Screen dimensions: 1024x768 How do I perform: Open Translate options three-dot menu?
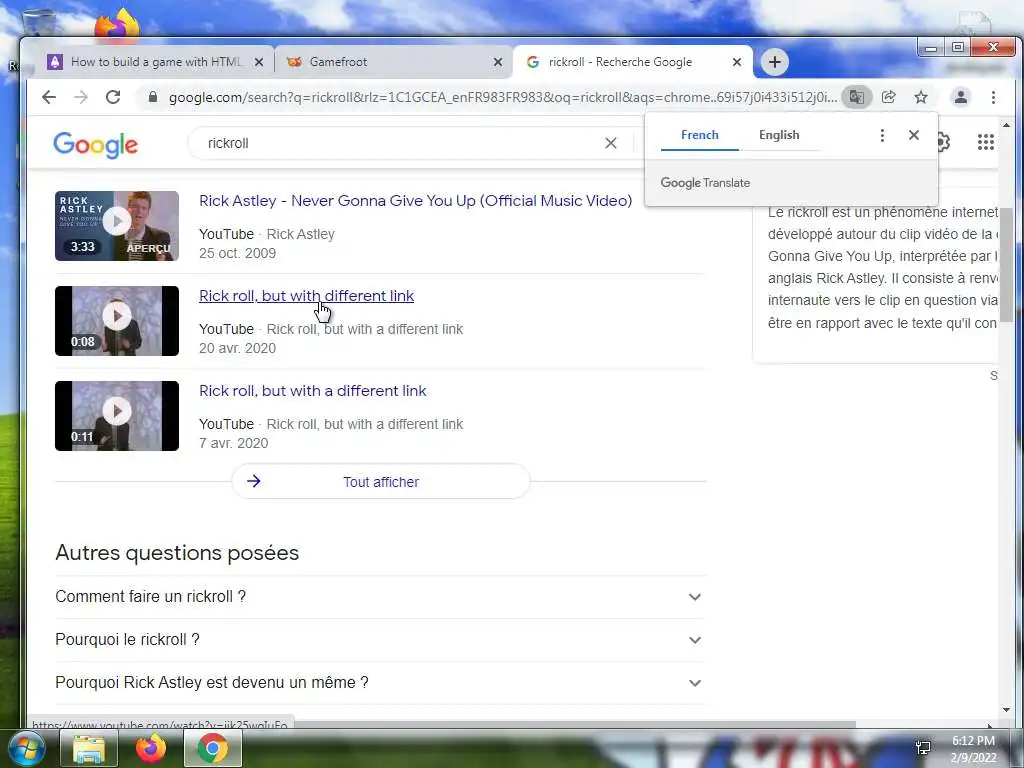pyautogui.click(x=882, y=135)
